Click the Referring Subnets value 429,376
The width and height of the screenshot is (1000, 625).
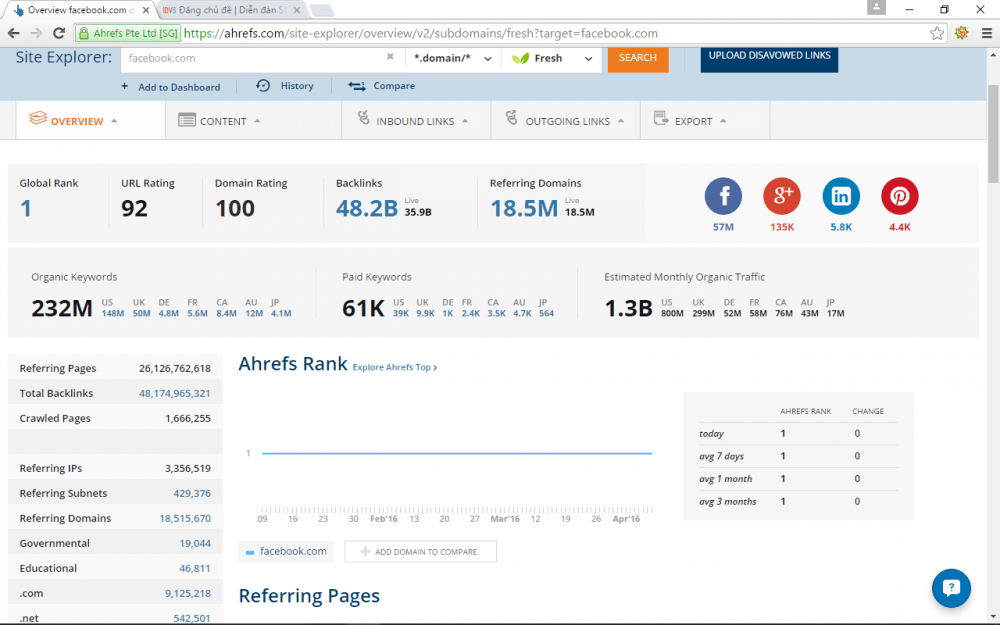[192, 493]
